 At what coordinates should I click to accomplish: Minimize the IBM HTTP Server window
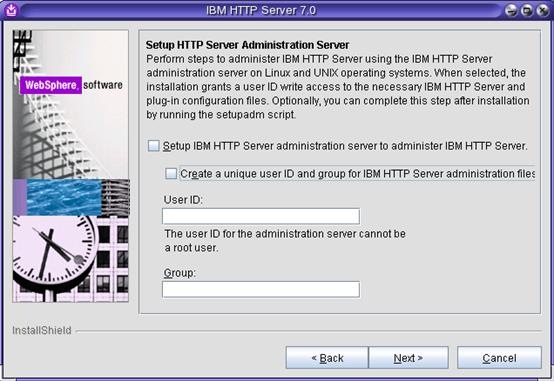coord(510,10)
